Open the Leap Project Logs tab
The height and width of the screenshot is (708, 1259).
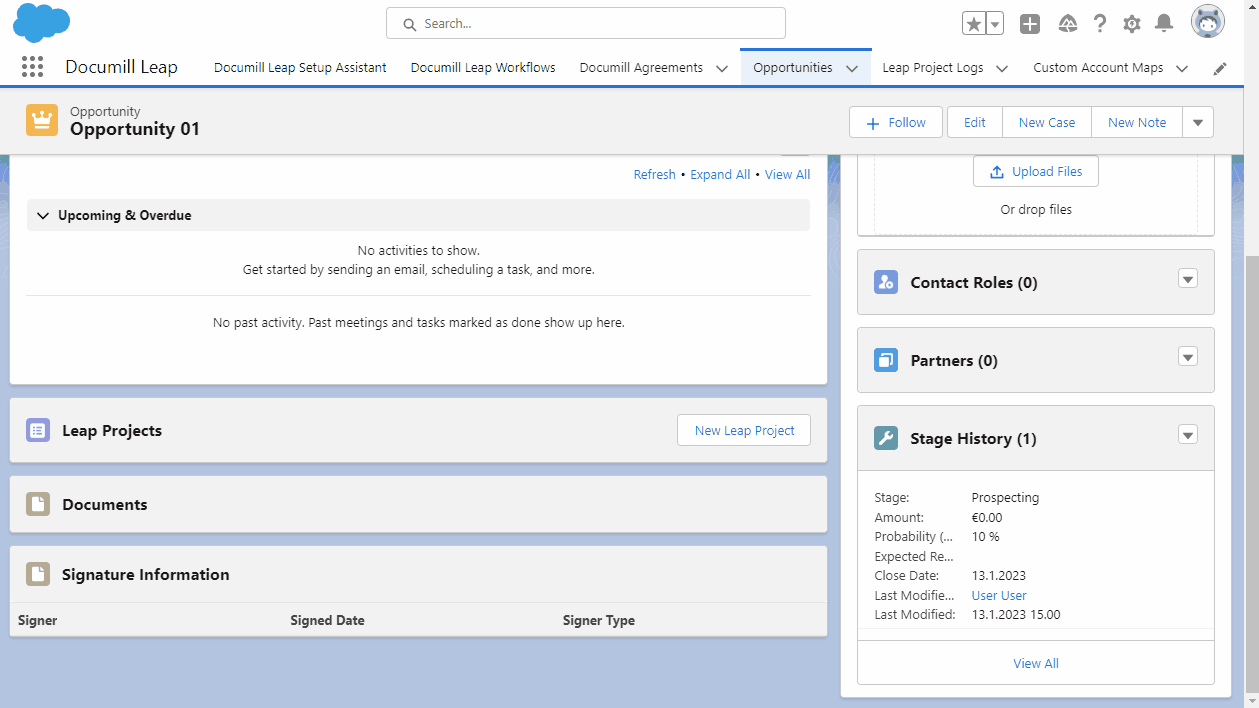931,67
